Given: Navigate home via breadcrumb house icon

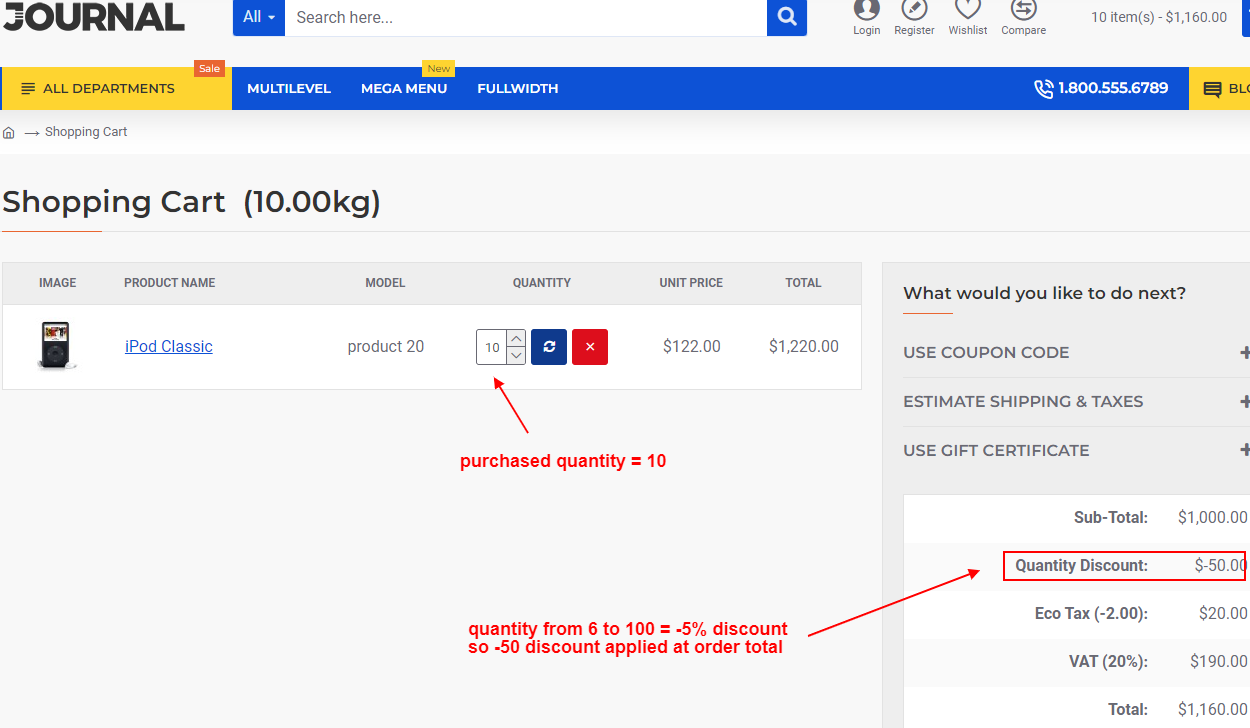Looking at the screenshot, I should (9, 131).
